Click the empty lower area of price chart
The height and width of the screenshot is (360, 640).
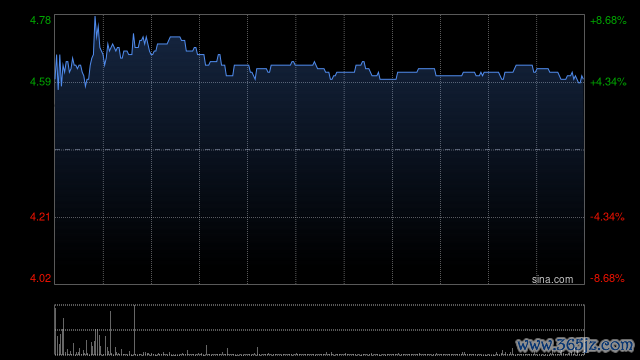pyautogui.click(x=319, y=249)
